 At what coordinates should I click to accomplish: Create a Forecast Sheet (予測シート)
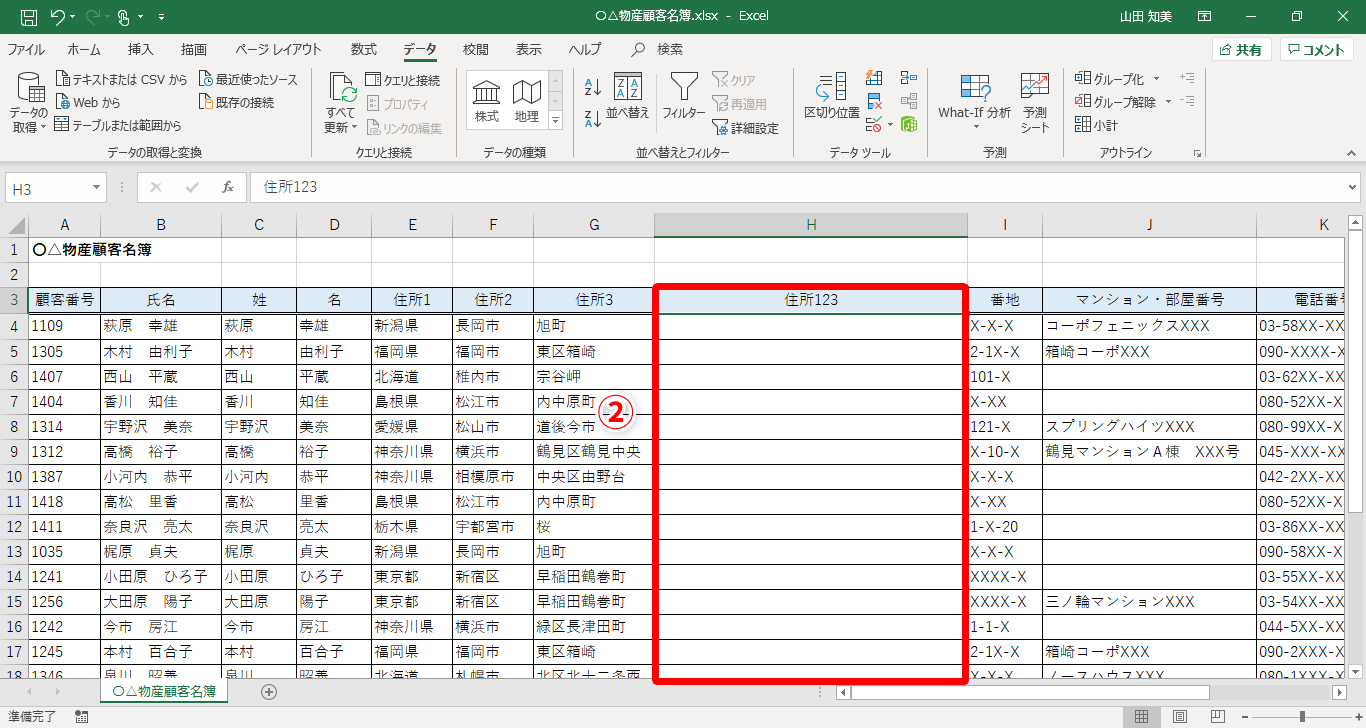(x=1035, y=102)
